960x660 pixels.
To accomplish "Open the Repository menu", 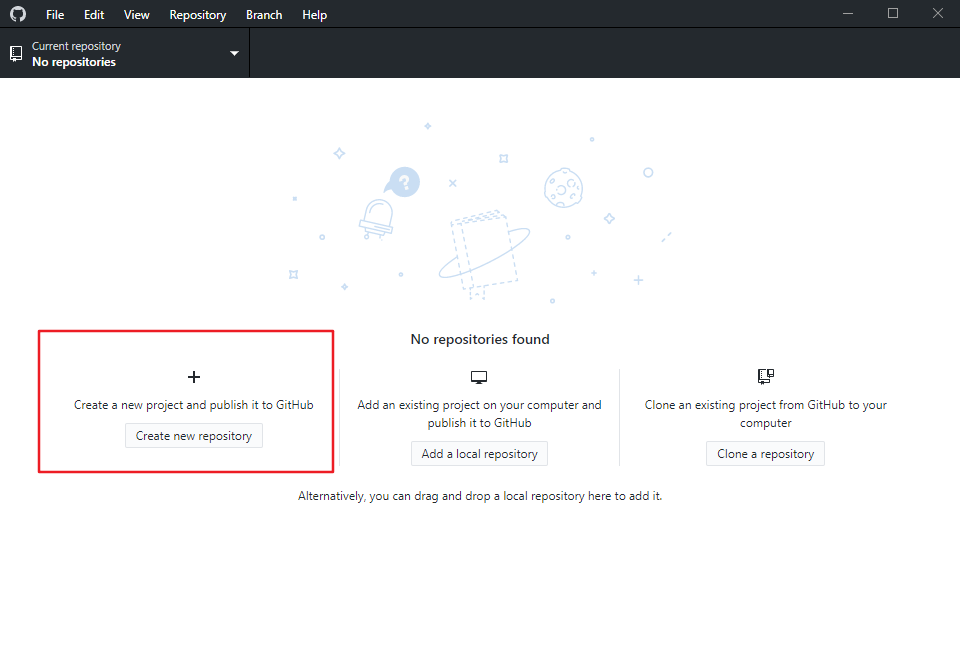I will [x=198, y=15].
